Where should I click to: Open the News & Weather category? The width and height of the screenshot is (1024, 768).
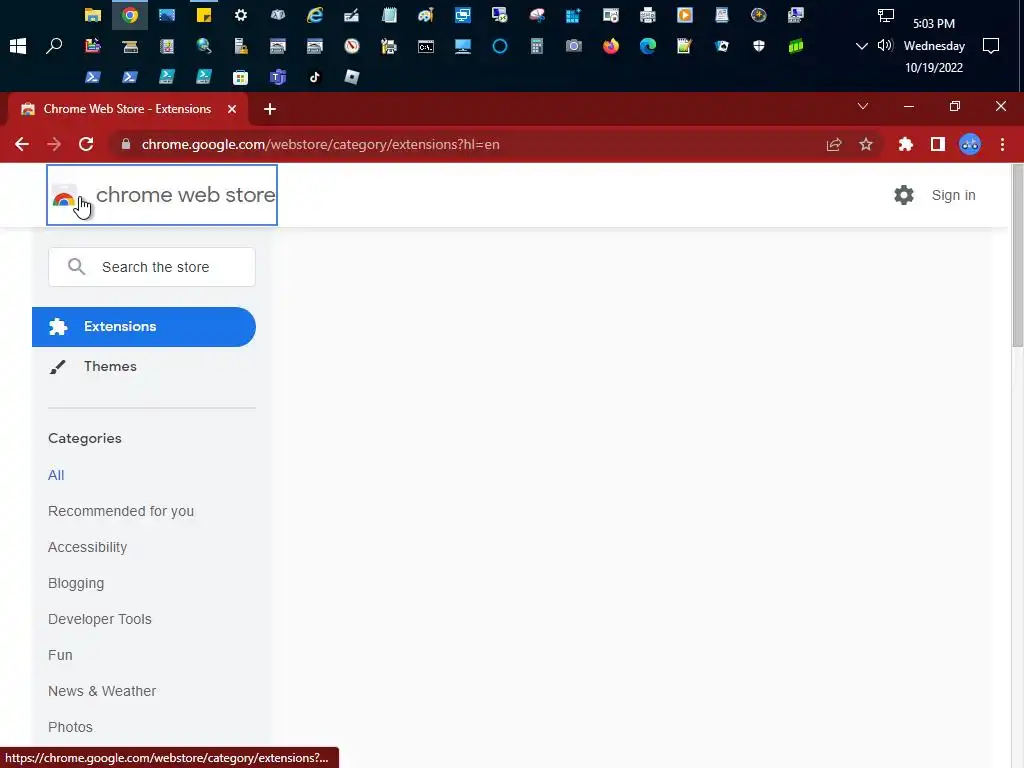point(102,691)
